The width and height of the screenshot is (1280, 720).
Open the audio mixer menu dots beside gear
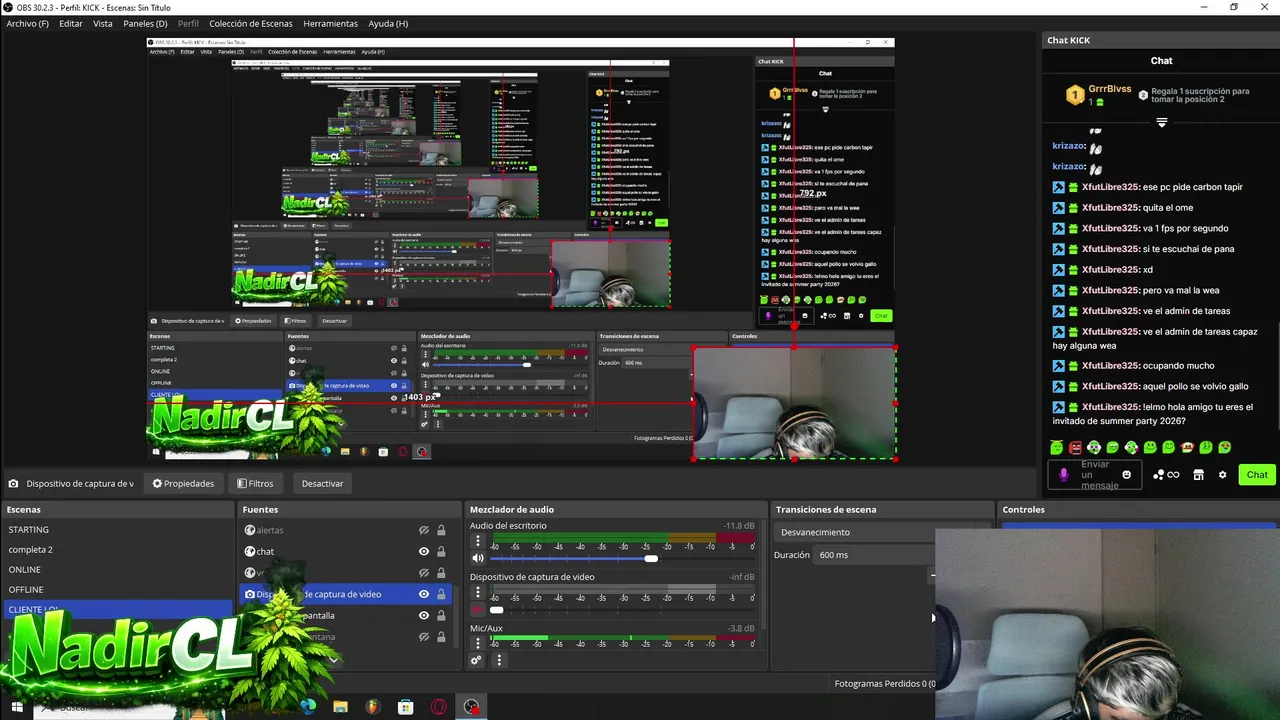[x=499, y=660]
